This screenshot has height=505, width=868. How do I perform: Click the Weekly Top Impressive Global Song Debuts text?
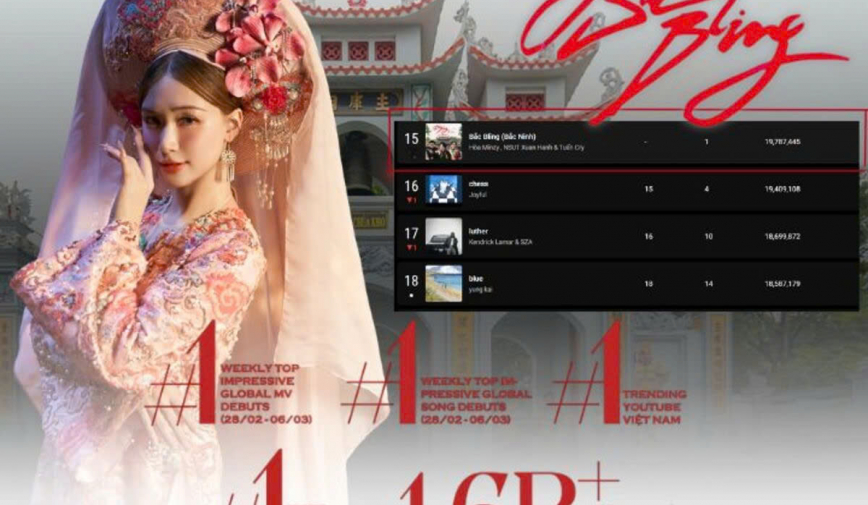(476, 400)
